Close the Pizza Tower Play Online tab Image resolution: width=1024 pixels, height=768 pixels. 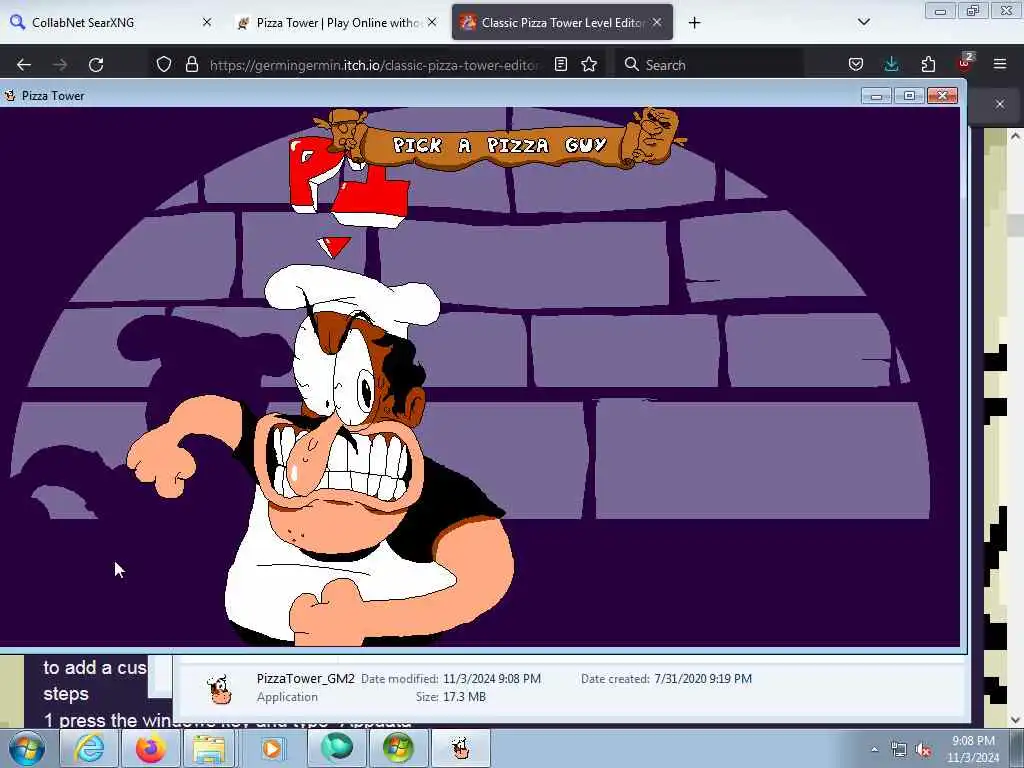(432, 22)
